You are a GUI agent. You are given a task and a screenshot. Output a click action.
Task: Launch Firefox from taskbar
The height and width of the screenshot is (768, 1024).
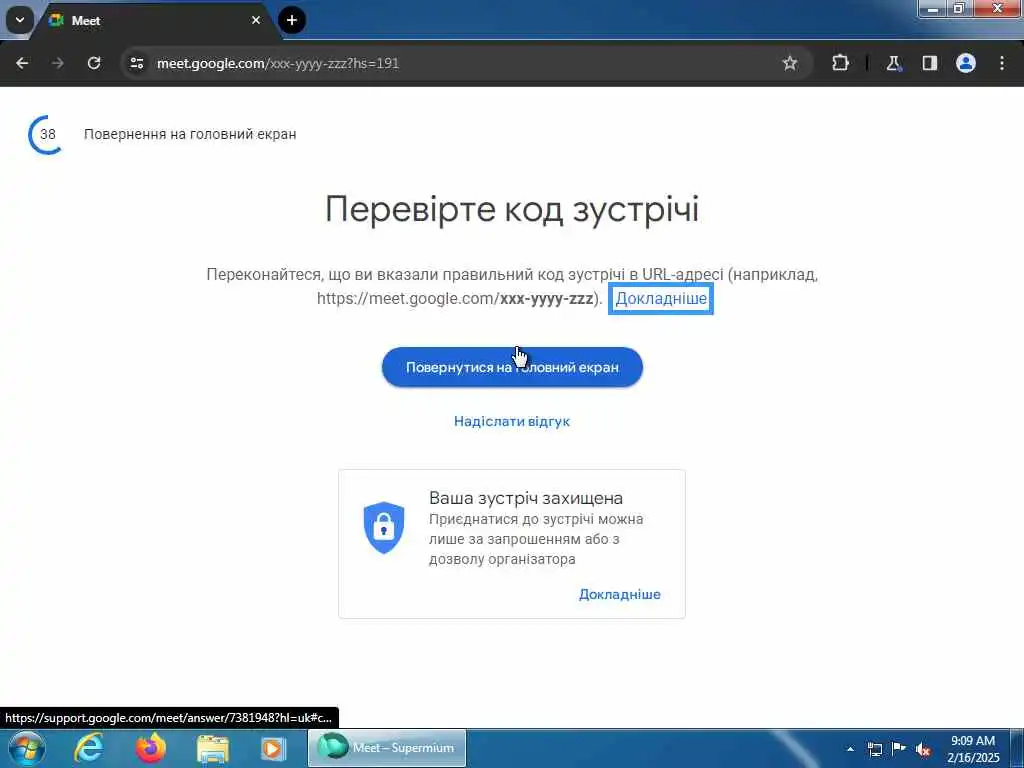click(x=151, y=748)
